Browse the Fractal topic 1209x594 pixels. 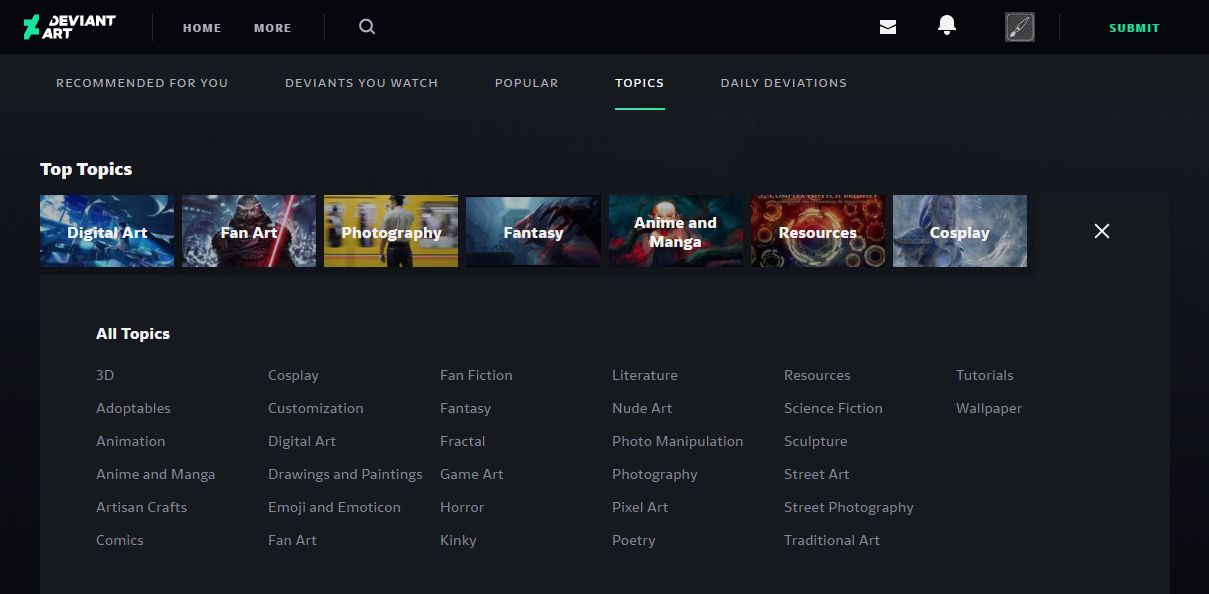pyautogui.click(x=462, y=441)
